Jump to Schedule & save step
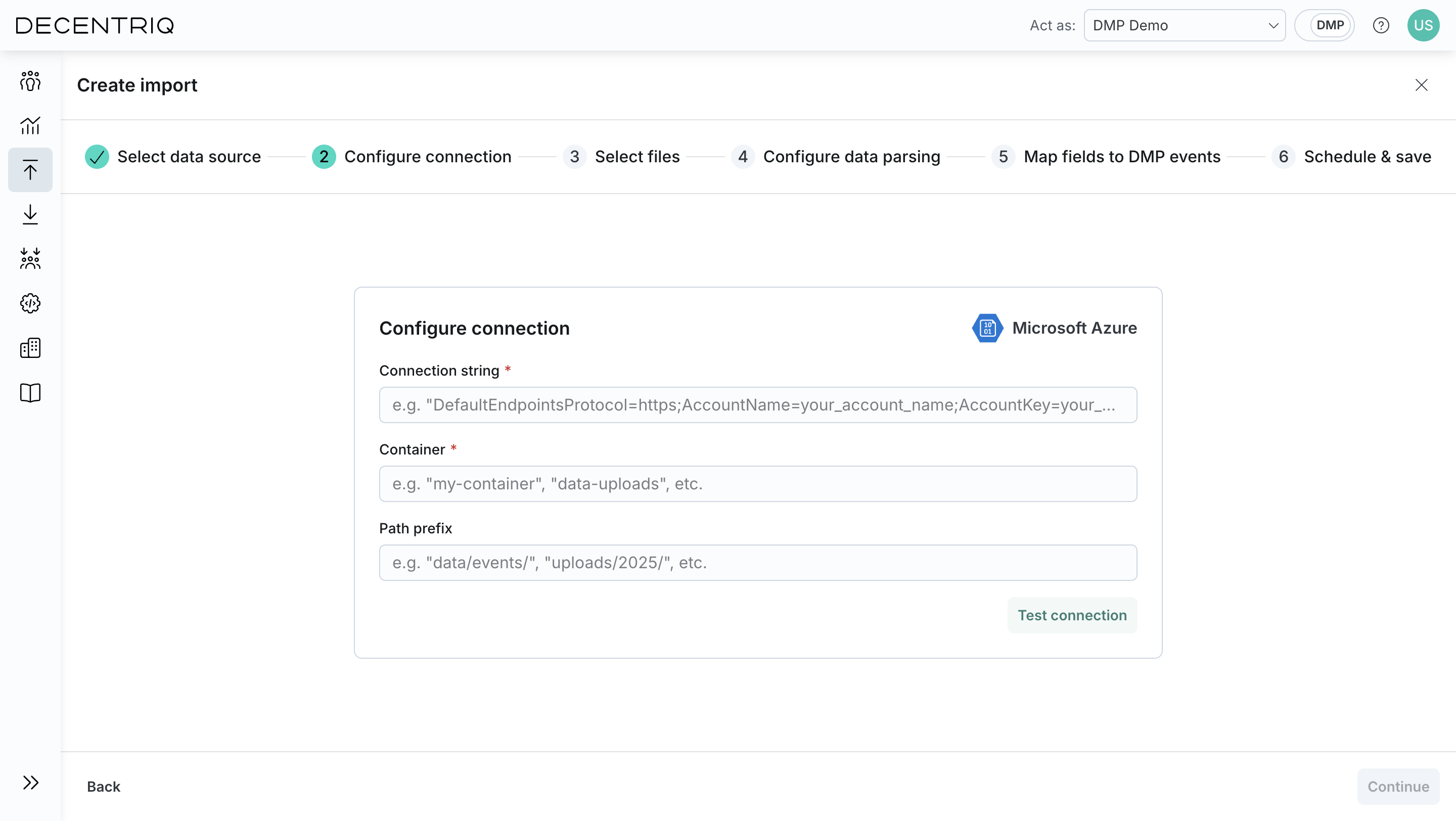The width and height of the screenshot is (1456, 821). (x=1351, y=157)
